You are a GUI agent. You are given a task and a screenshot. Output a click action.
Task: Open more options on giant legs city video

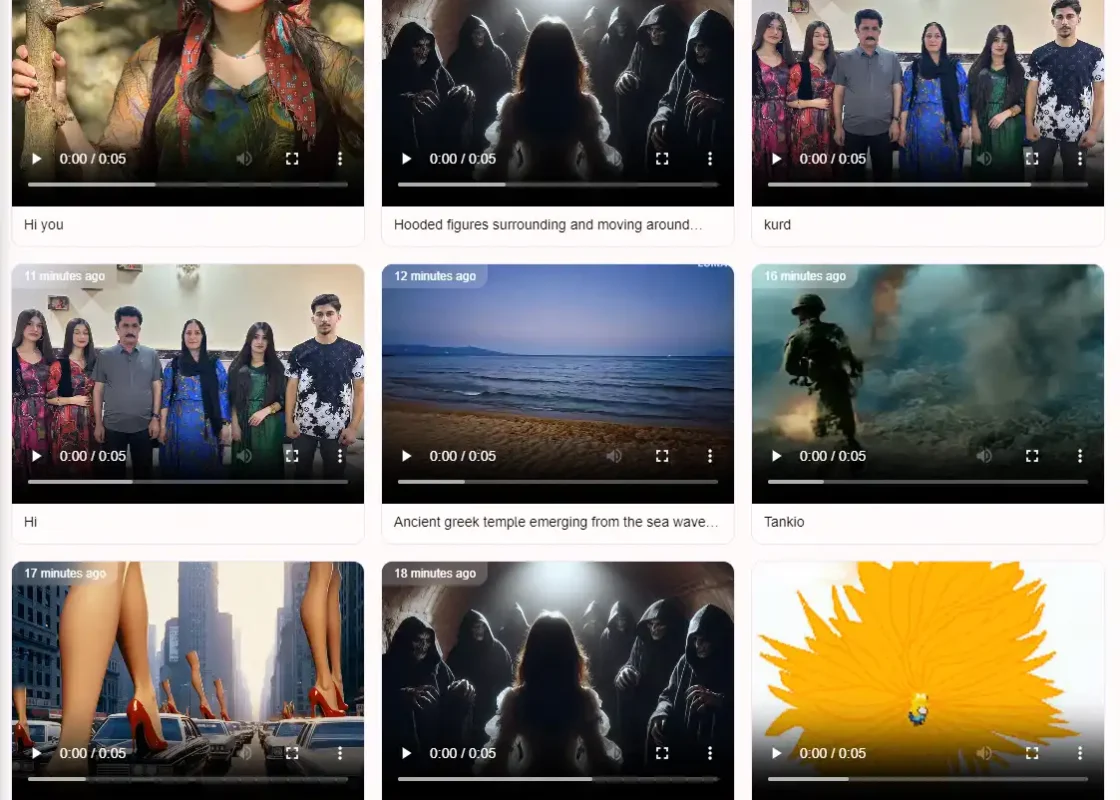point(340,753)
